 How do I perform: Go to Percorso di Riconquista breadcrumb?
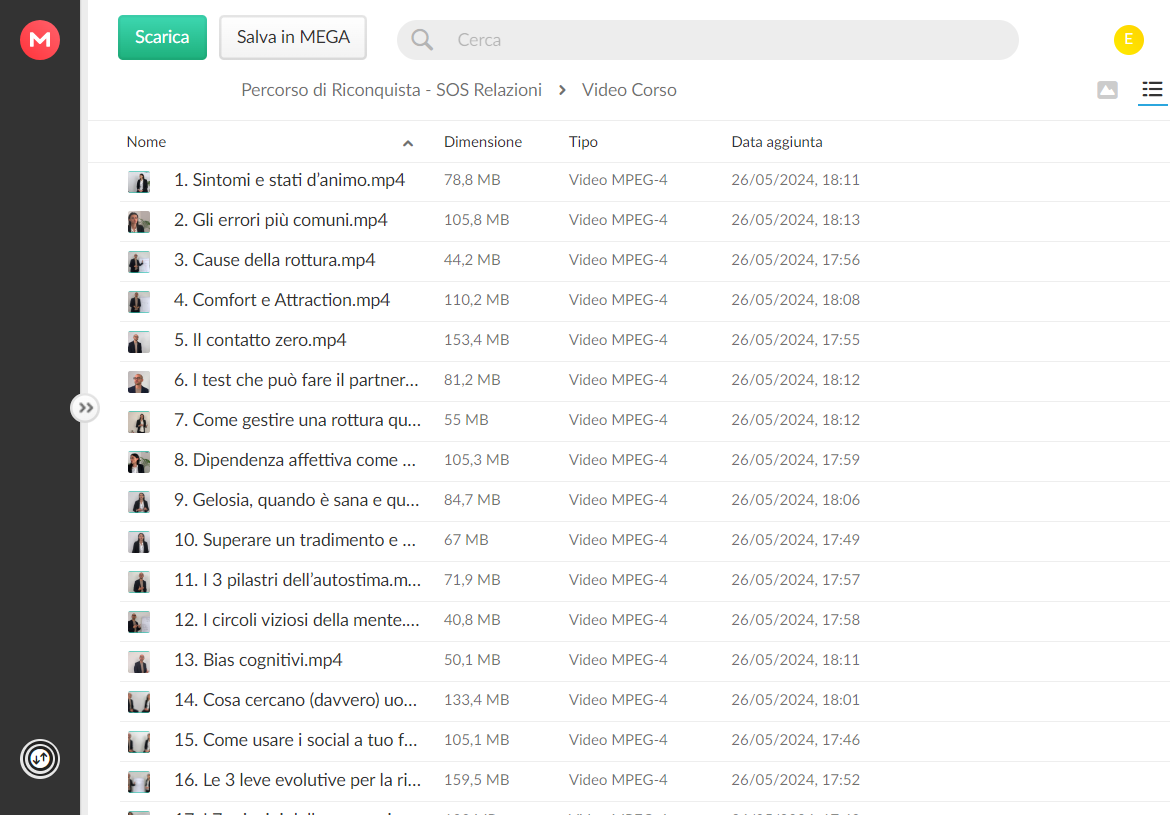click(391, 90)
